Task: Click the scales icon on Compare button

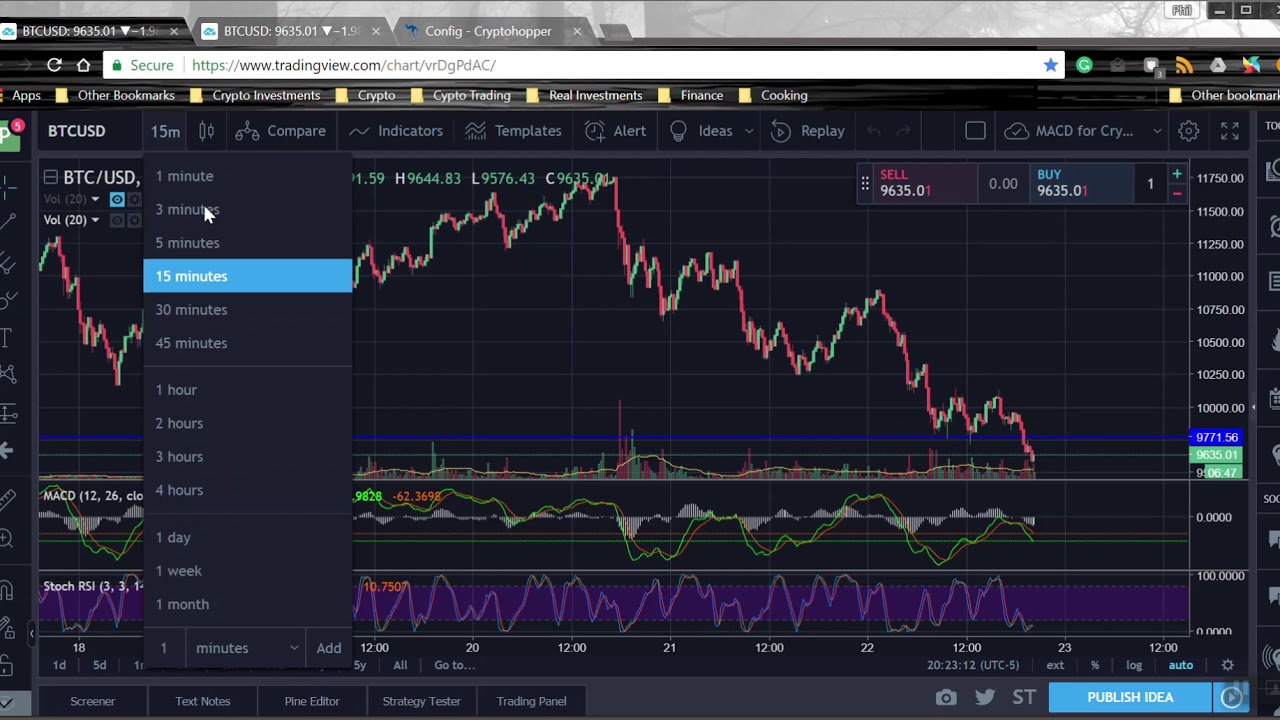Action: coord(248,131)
